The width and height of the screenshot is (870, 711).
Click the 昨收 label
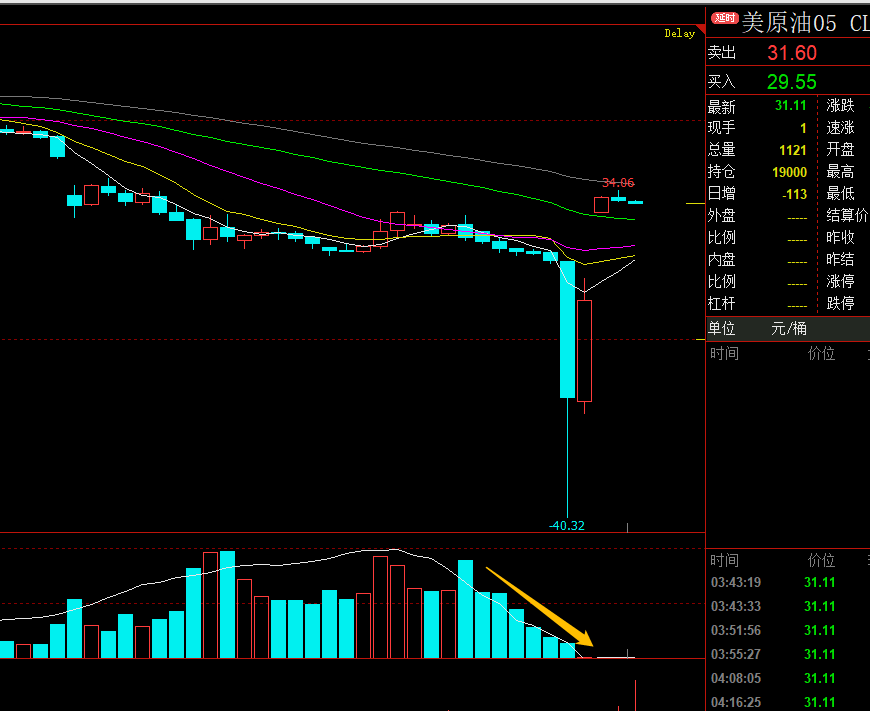pos(840,238)
